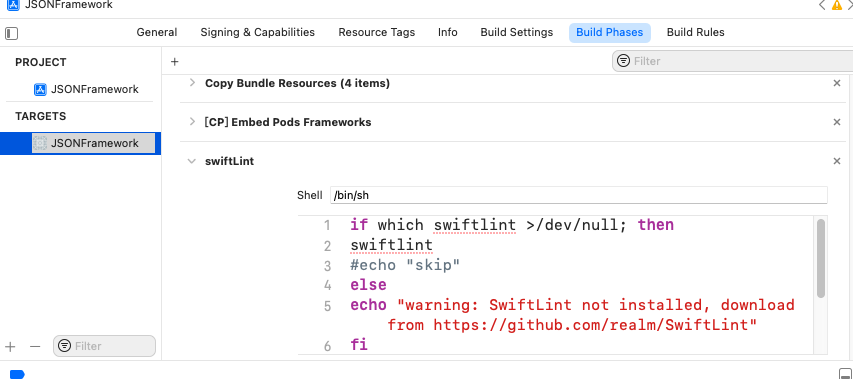Screen dimensions: 853x379
Task: Add a new target with plus button
Action: coord(10,346)
